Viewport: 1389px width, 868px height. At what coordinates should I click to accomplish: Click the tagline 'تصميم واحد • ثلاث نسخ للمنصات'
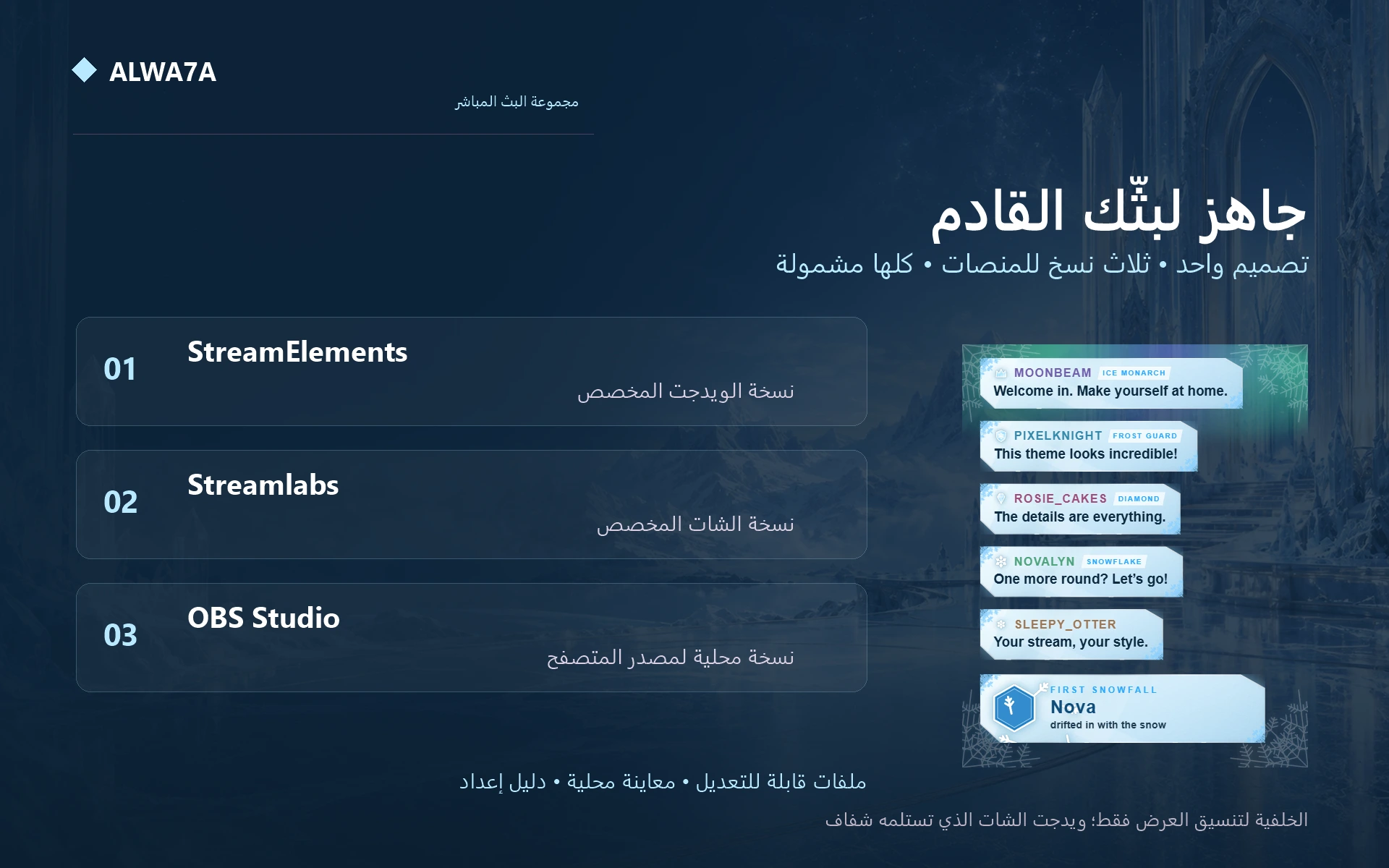[x=1125, y=264]
